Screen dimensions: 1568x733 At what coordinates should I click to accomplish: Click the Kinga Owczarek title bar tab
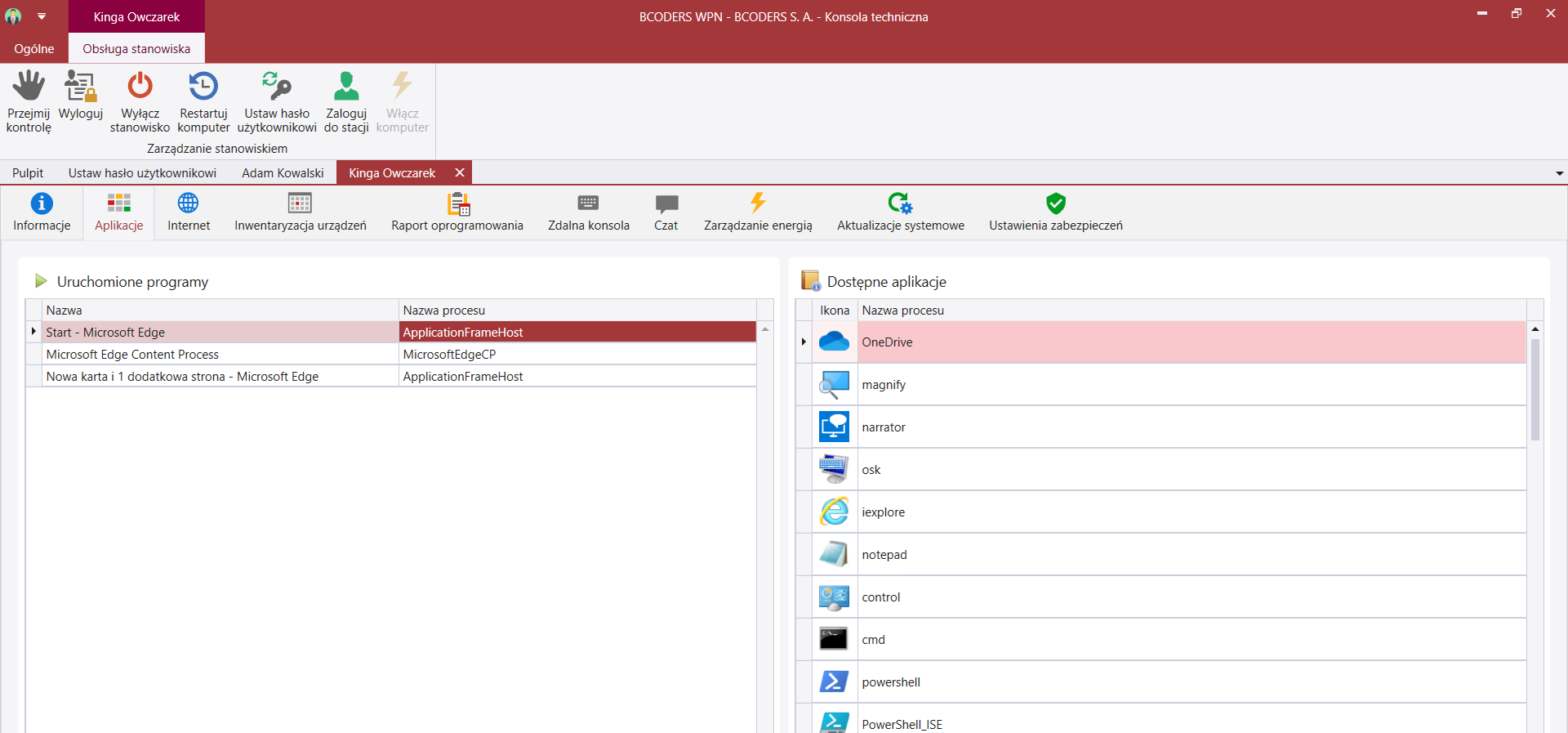click(x=136, y=16)
